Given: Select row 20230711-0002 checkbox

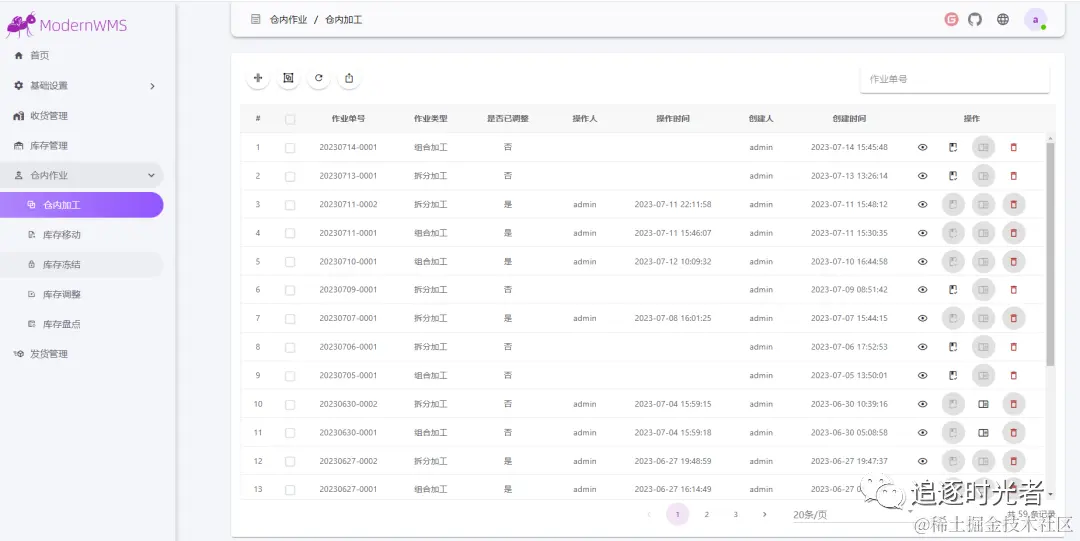Looking at the screenshot, I should [290, 205].
